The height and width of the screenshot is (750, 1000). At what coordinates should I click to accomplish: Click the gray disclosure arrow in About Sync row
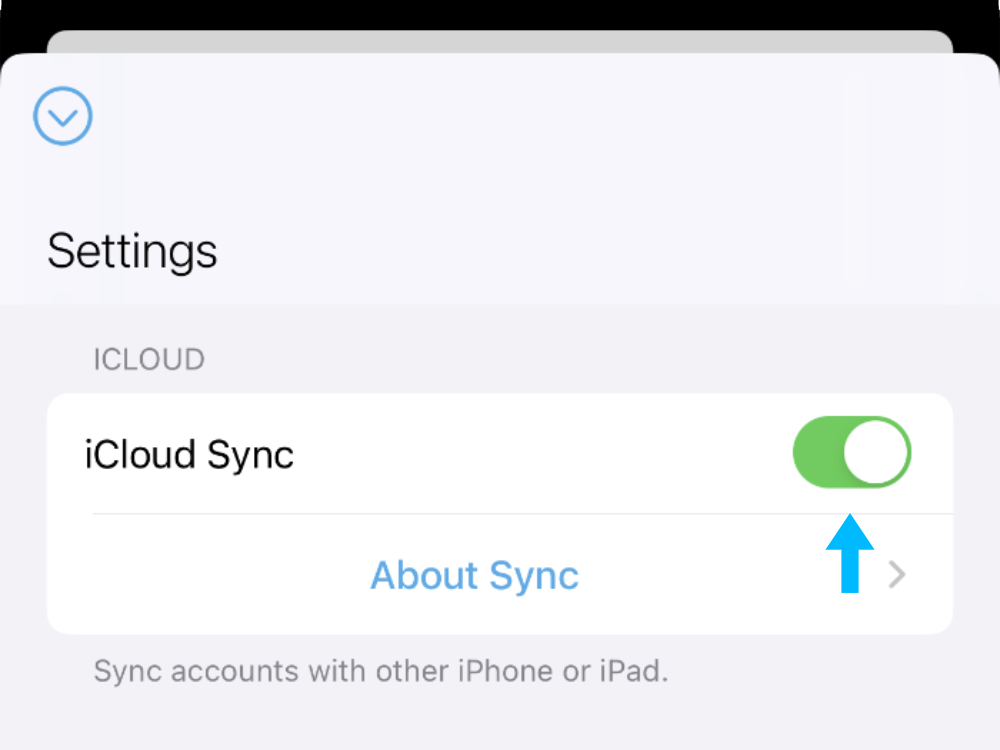click(897, 575)
